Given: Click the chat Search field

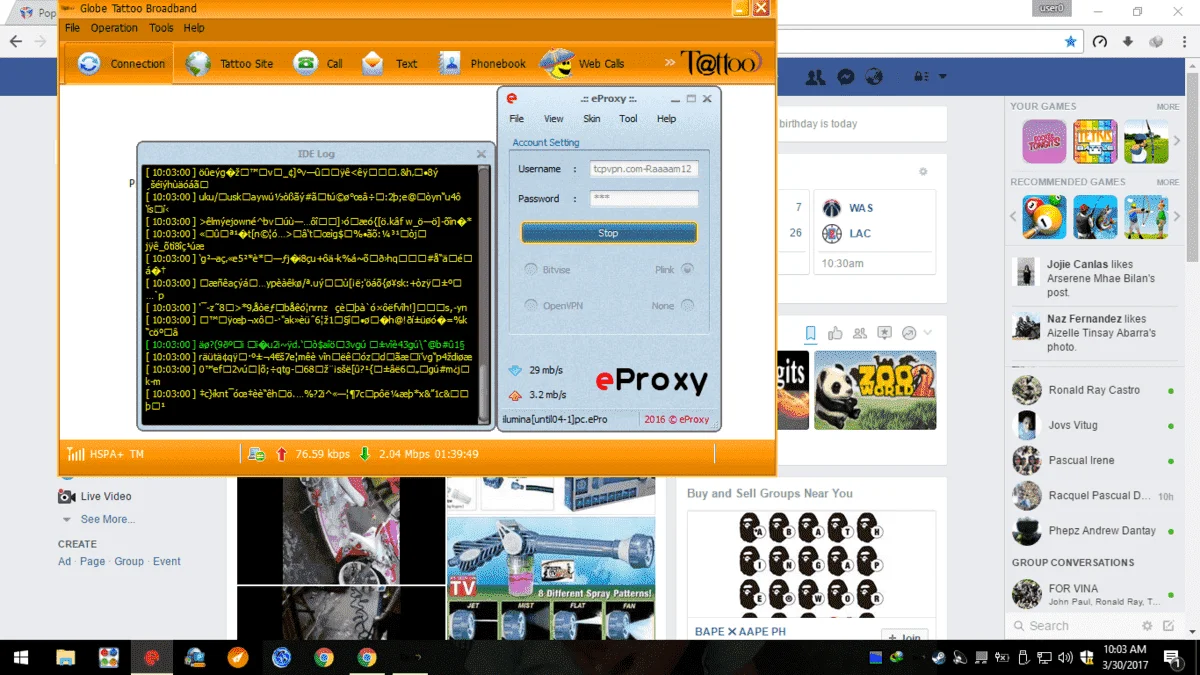Looking at the screenshot, I should click(1070, 626).
